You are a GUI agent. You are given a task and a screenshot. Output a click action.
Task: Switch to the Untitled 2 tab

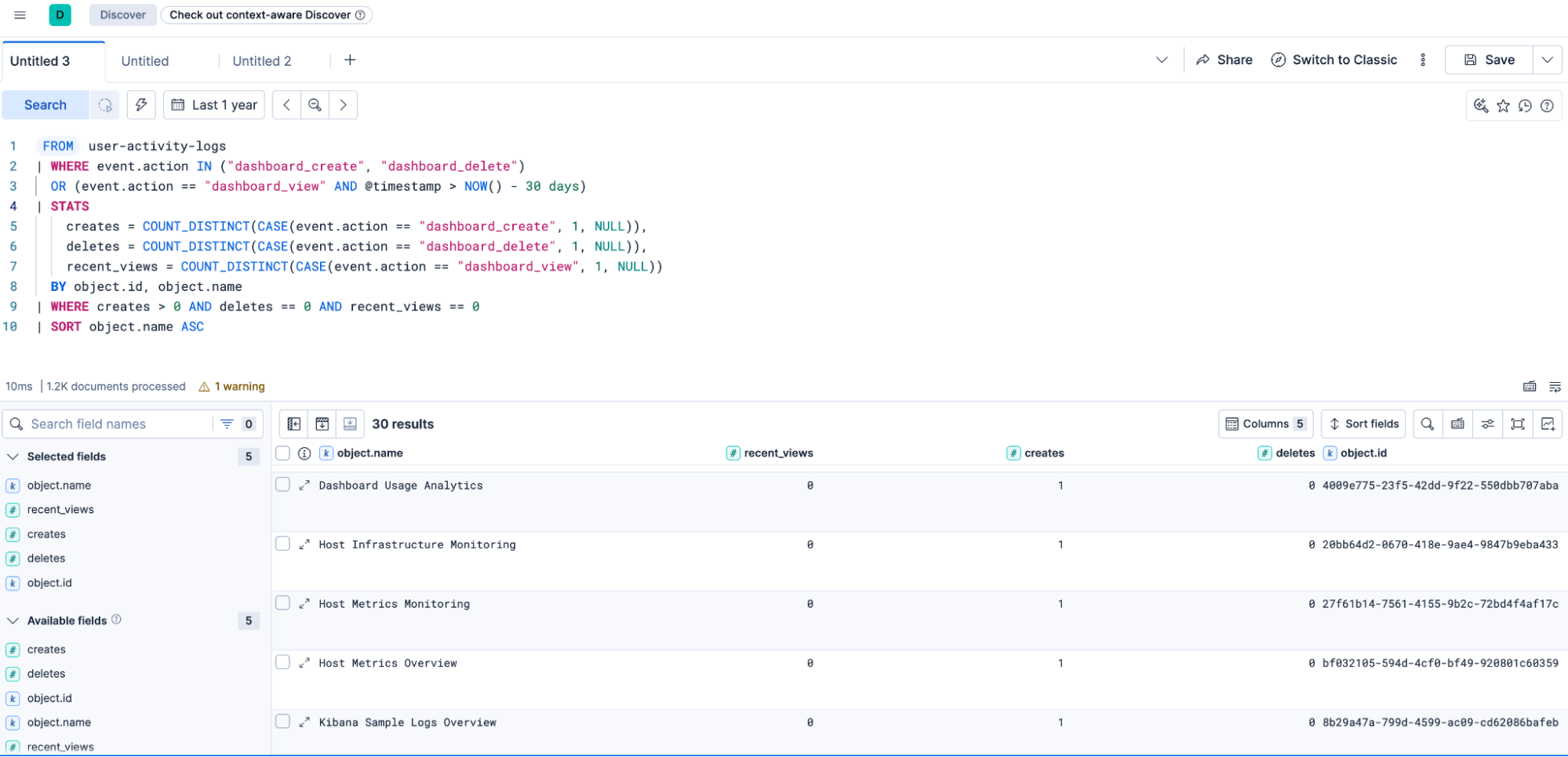click(262, 61)
